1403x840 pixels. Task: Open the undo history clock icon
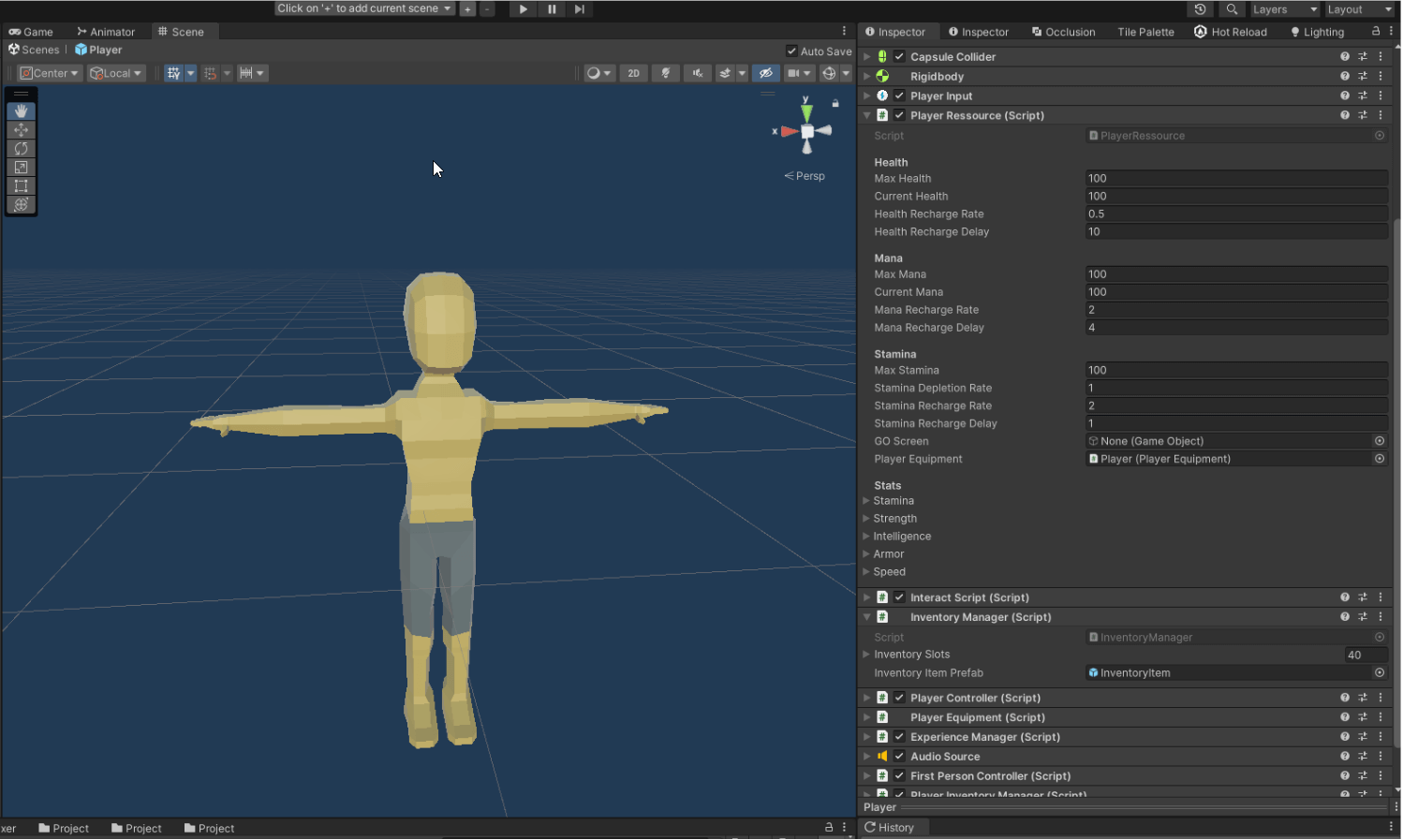point(1200,9)
